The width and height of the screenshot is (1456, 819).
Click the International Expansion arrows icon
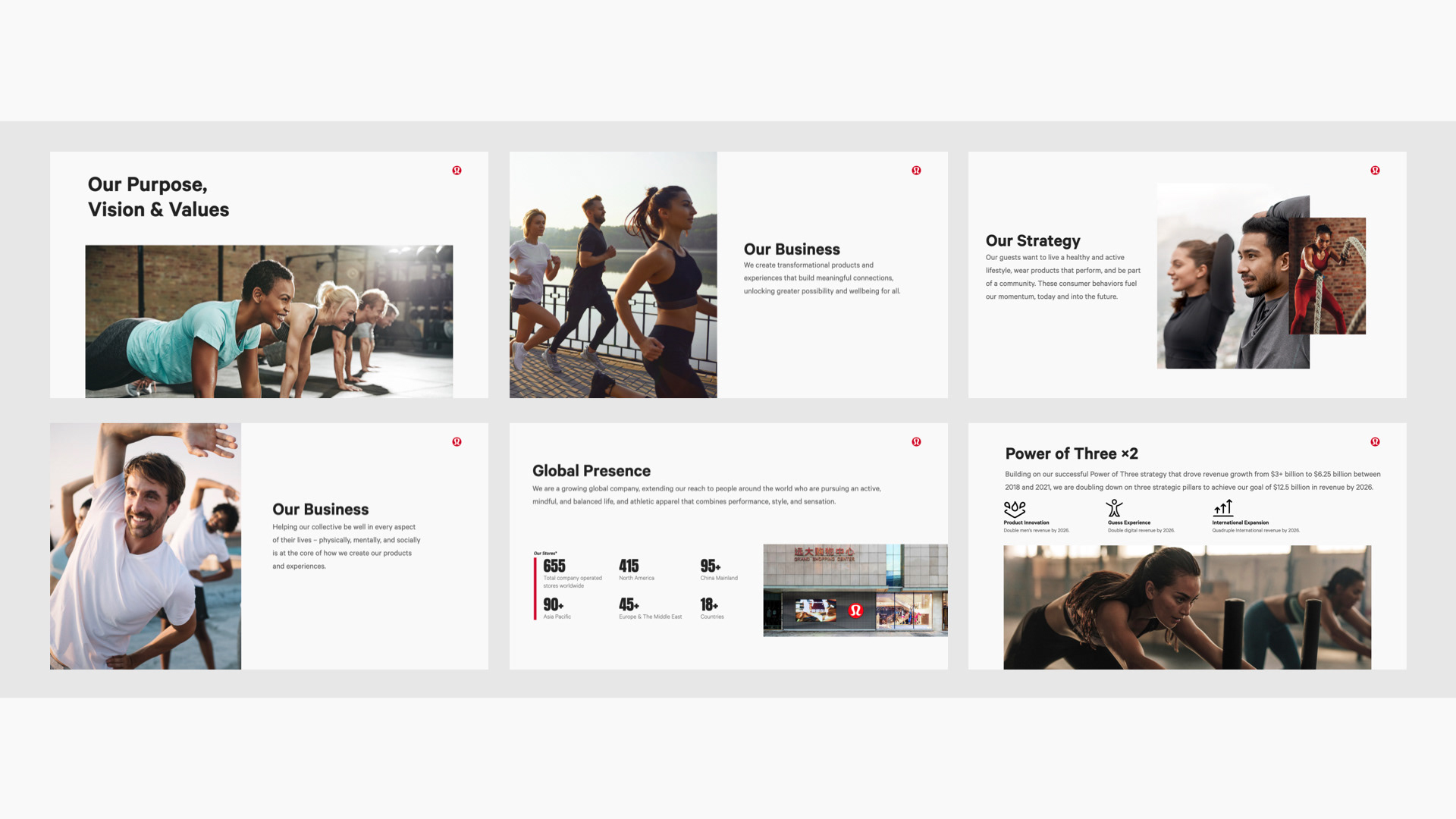pyautogui.click(x=1223, y=508)
